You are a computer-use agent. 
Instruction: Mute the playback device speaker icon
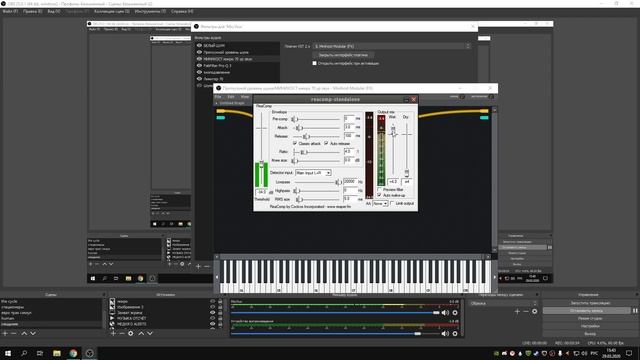coord(445,333)
